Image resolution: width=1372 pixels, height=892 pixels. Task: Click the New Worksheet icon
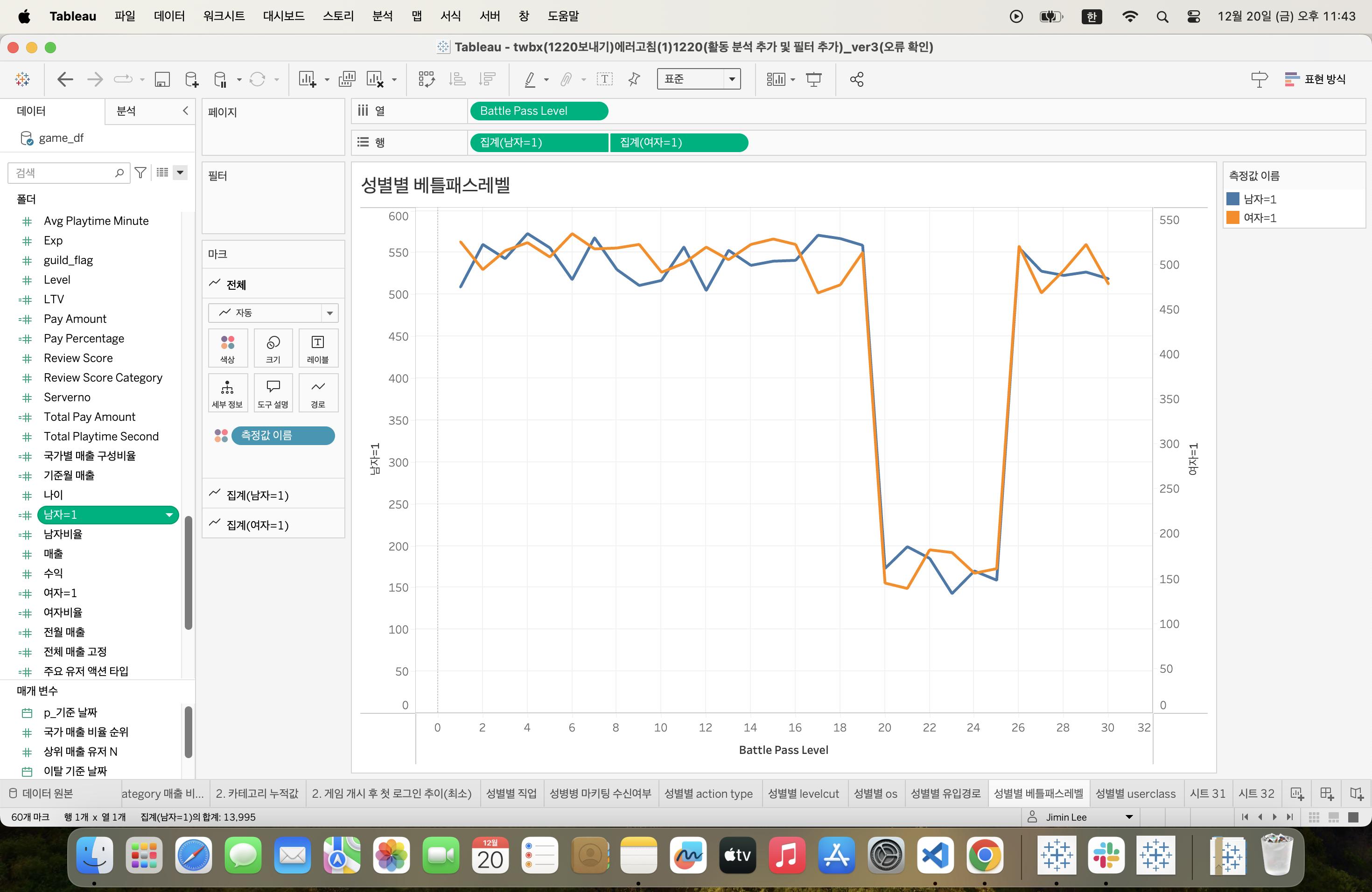(x=307, y=79)
